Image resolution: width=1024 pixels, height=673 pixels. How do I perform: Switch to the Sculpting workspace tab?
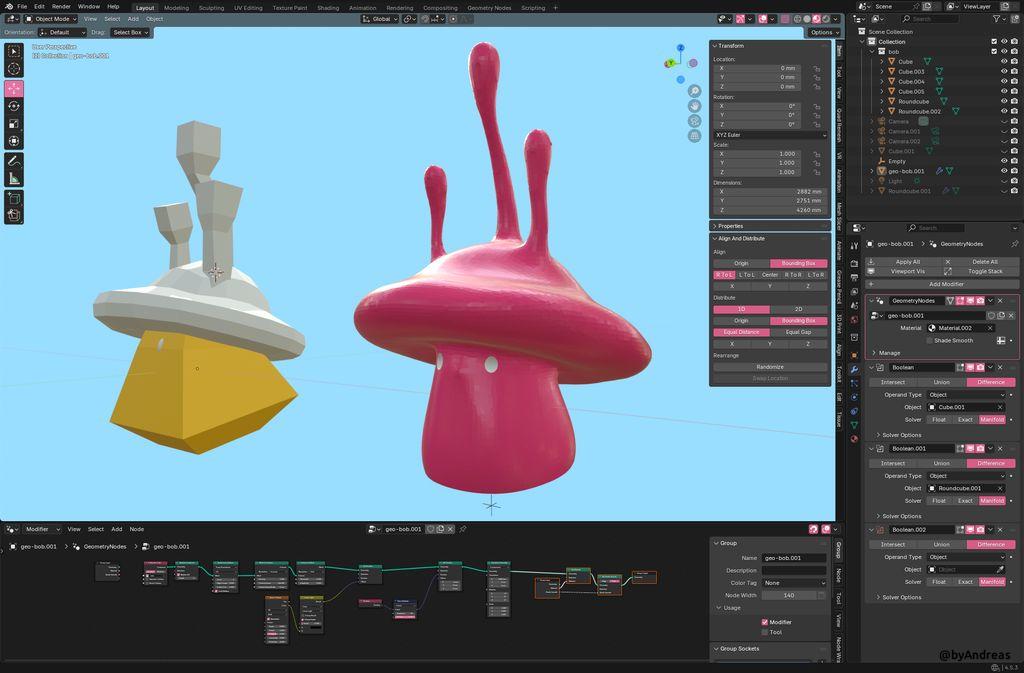pyautogui.click(x=211, y=7)
